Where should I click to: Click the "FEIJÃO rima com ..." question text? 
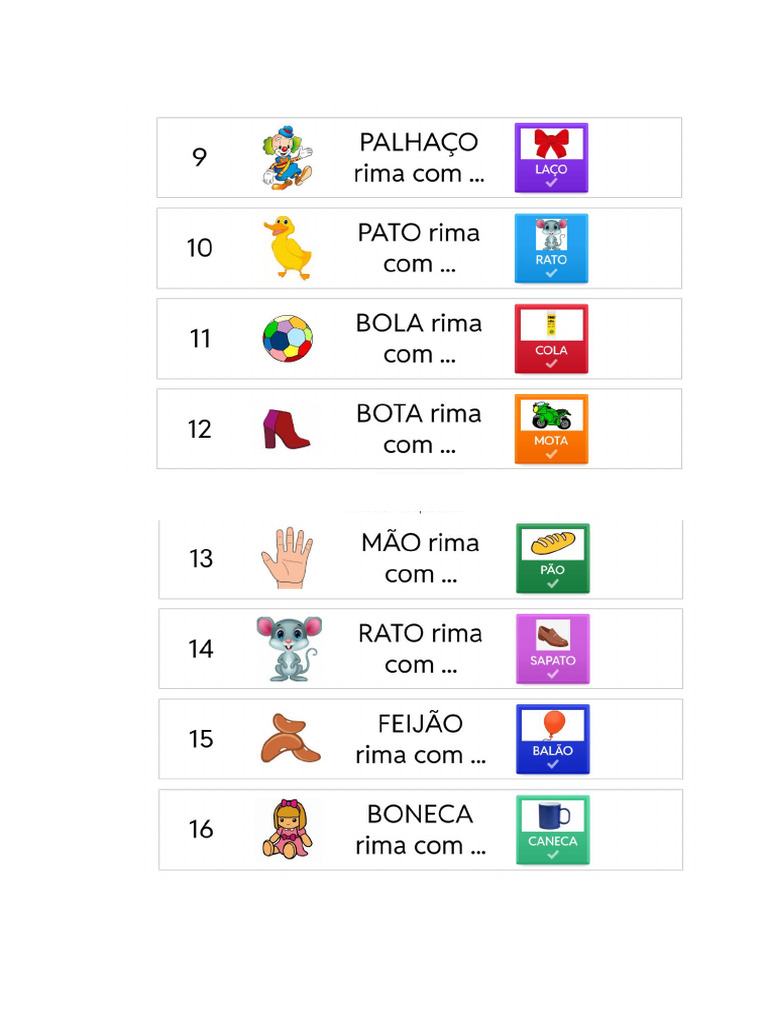420,739
